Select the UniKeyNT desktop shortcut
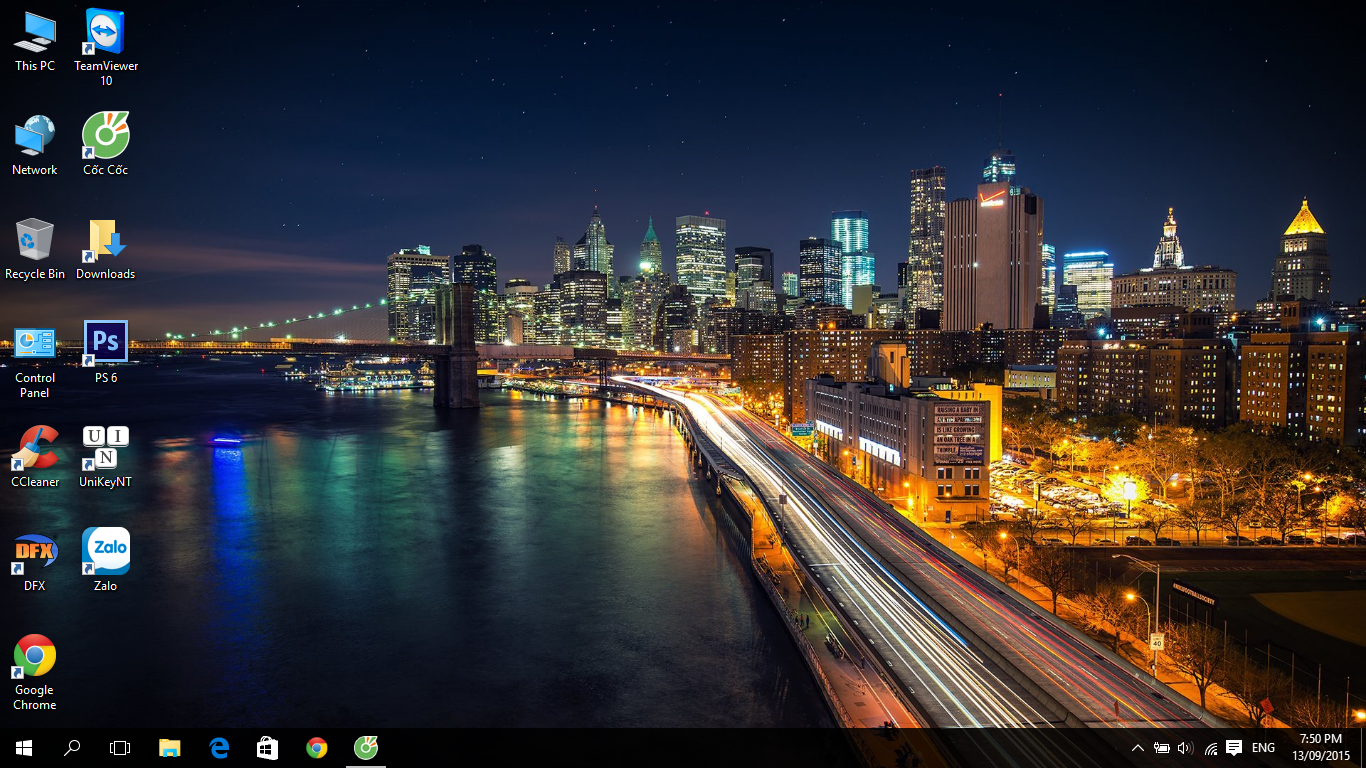1366x768 pixels. [106, 458]
